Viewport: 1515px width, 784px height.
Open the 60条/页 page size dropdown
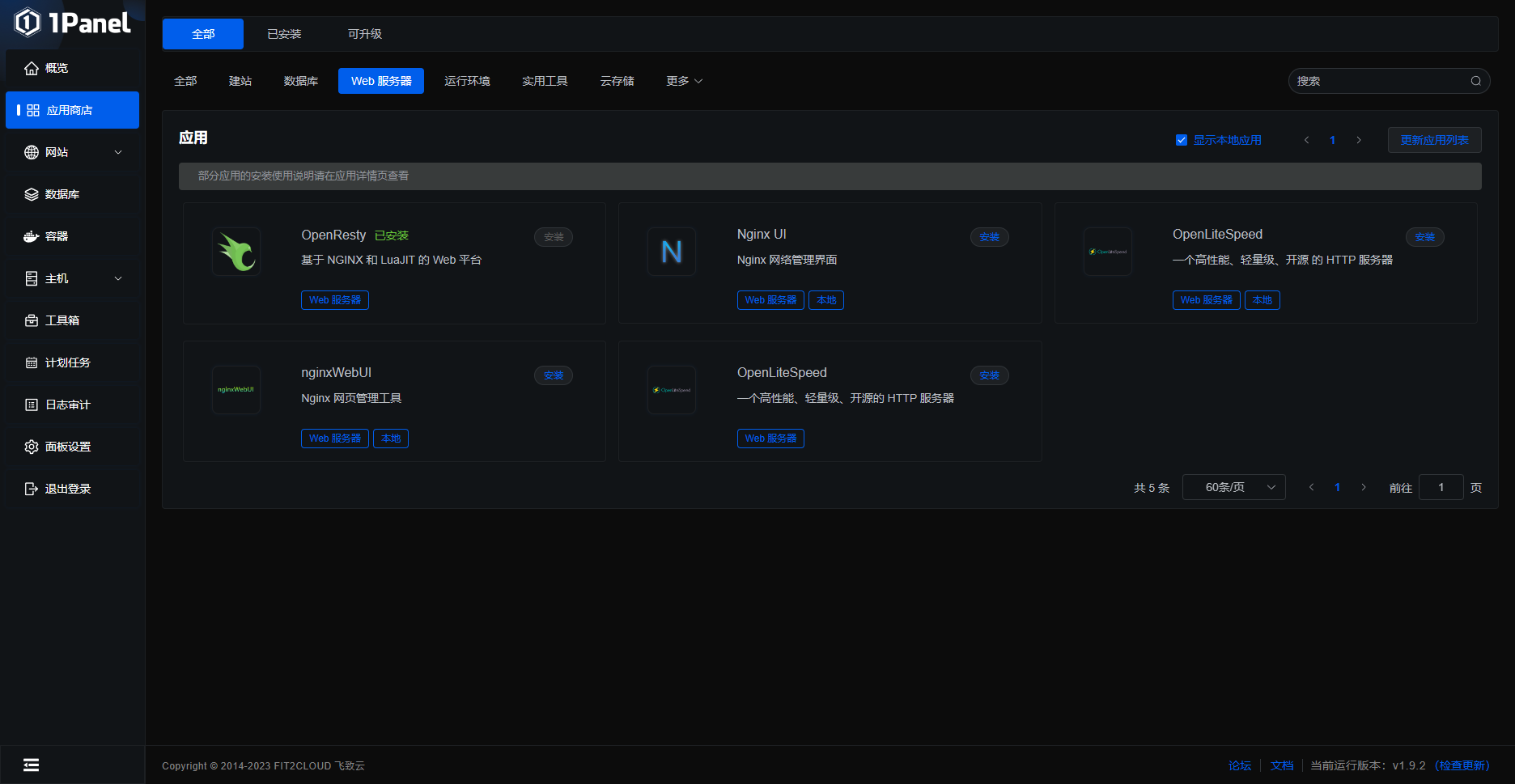pos(1234,487)
